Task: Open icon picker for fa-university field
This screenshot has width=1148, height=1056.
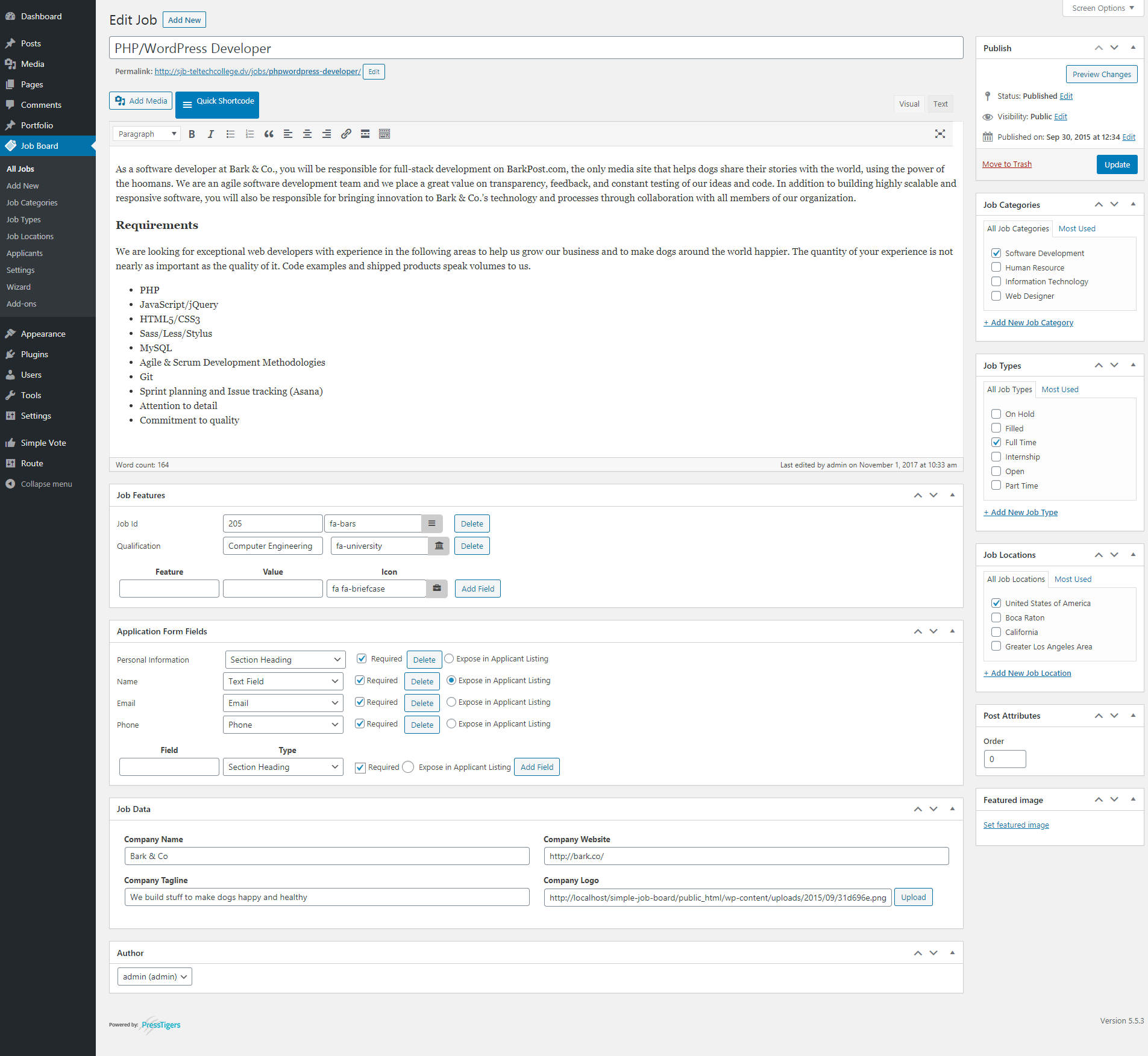Action: pos(439,546)
